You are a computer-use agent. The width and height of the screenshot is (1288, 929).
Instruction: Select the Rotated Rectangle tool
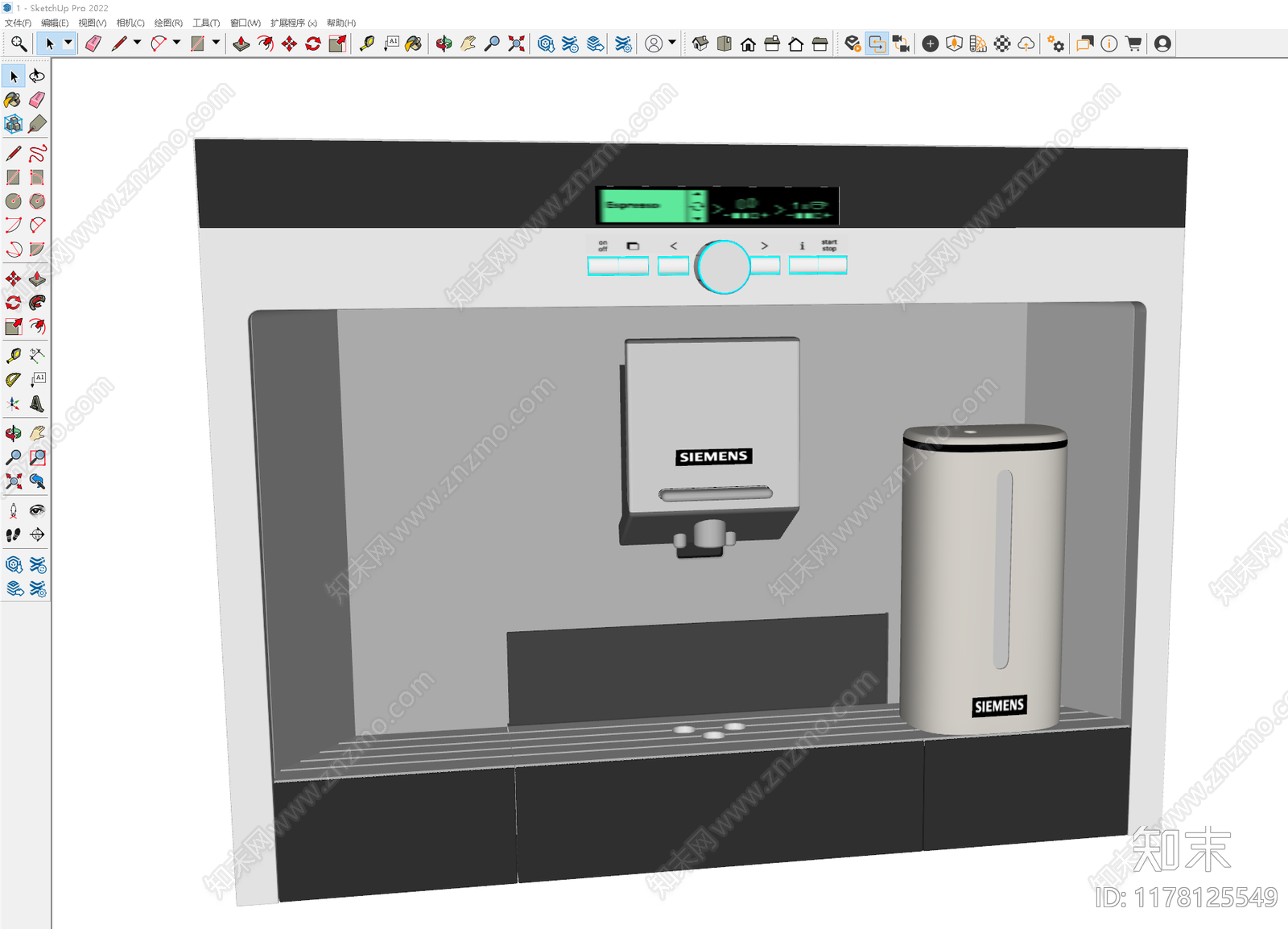click(37, 177)
